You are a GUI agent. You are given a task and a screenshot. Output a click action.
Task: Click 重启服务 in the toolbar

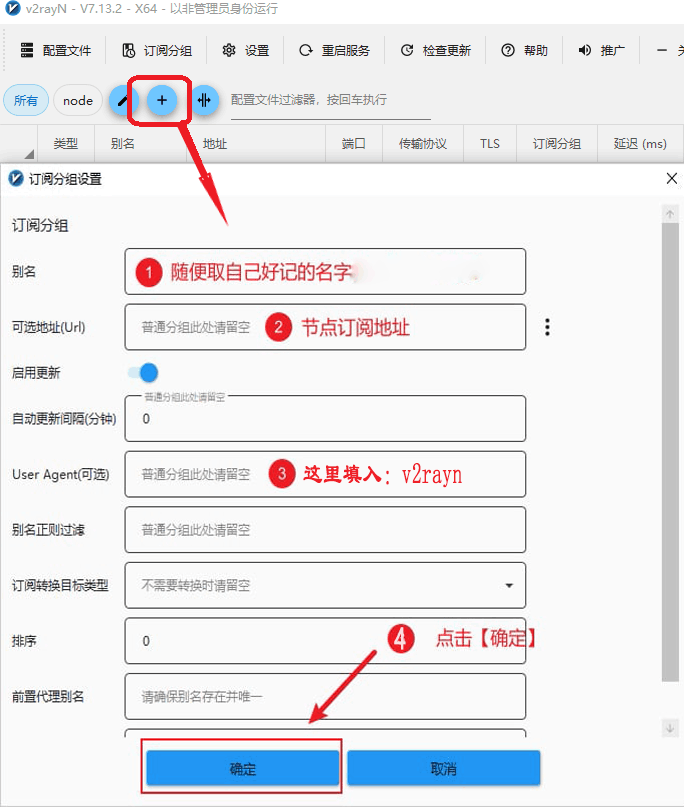334,50
